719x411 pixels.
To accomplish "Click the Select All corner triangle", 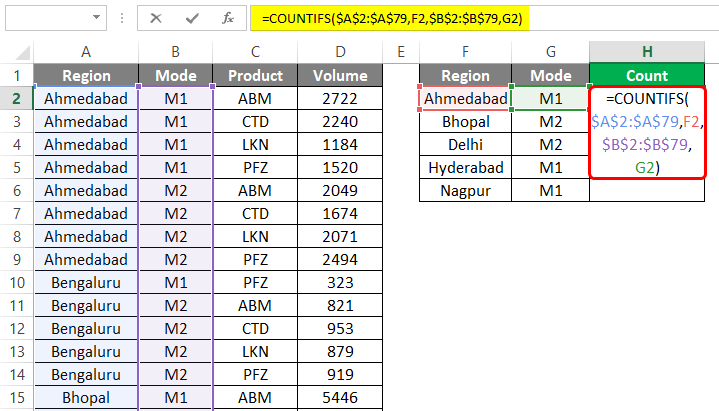I will 17,52.
